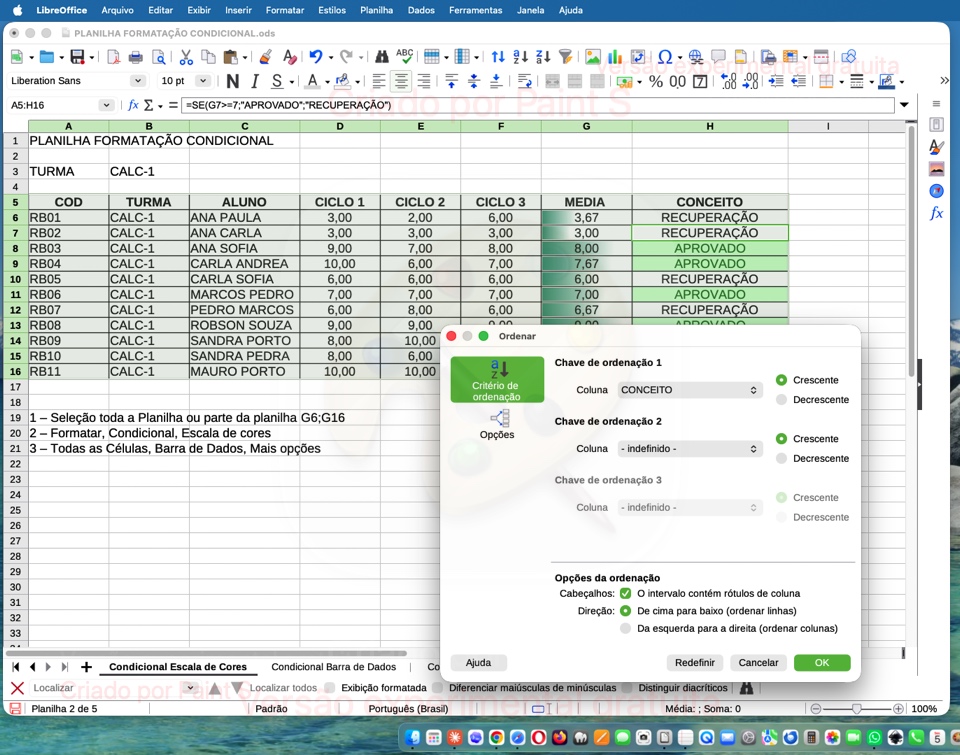Click the Print icon in toolbar

(135, 57)
